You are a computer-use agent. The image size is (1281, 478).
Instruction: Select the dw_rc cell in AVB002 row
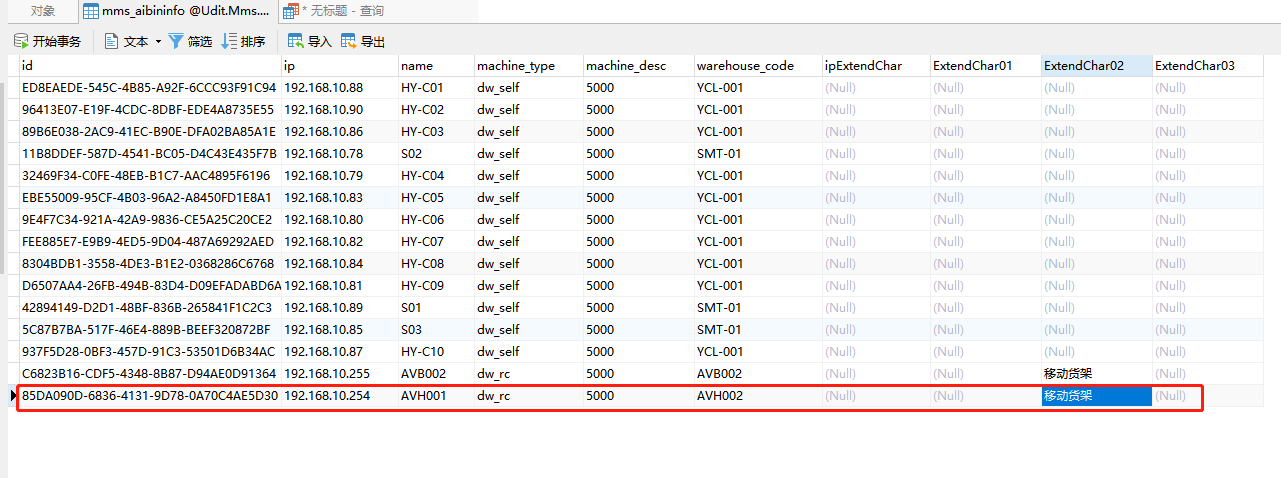pyautogui.click(x=494, y=374)
